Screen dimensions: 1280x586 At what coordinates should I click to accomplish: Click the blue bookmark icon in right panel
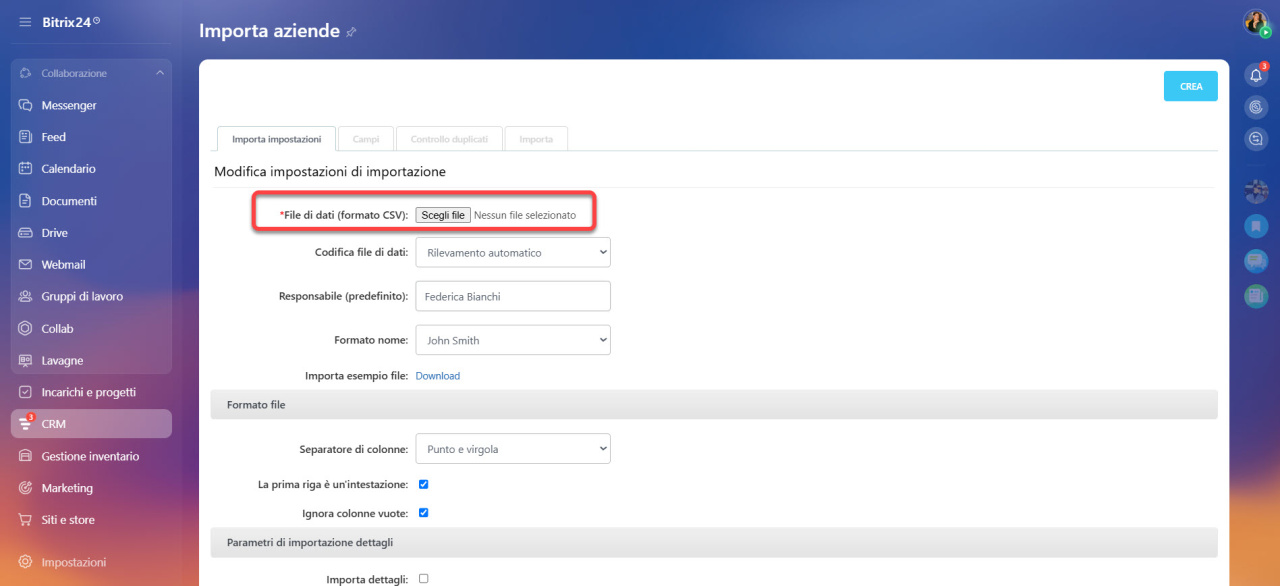pos(1256,226)
